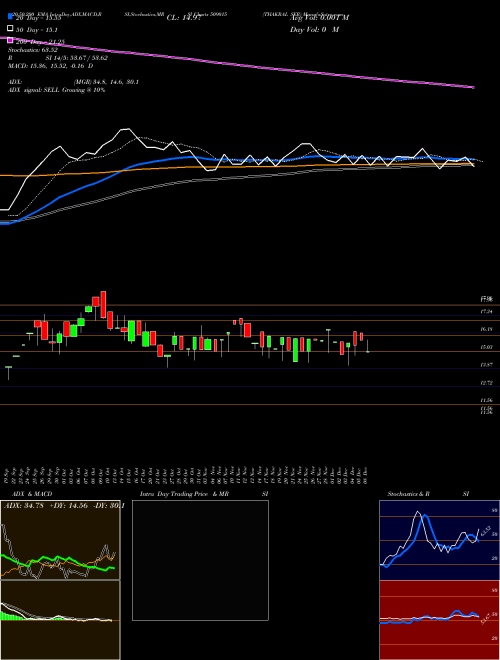Click the 15.03 price axis label
This screenshot has width=500, height=660.
(x=486, y=347)
